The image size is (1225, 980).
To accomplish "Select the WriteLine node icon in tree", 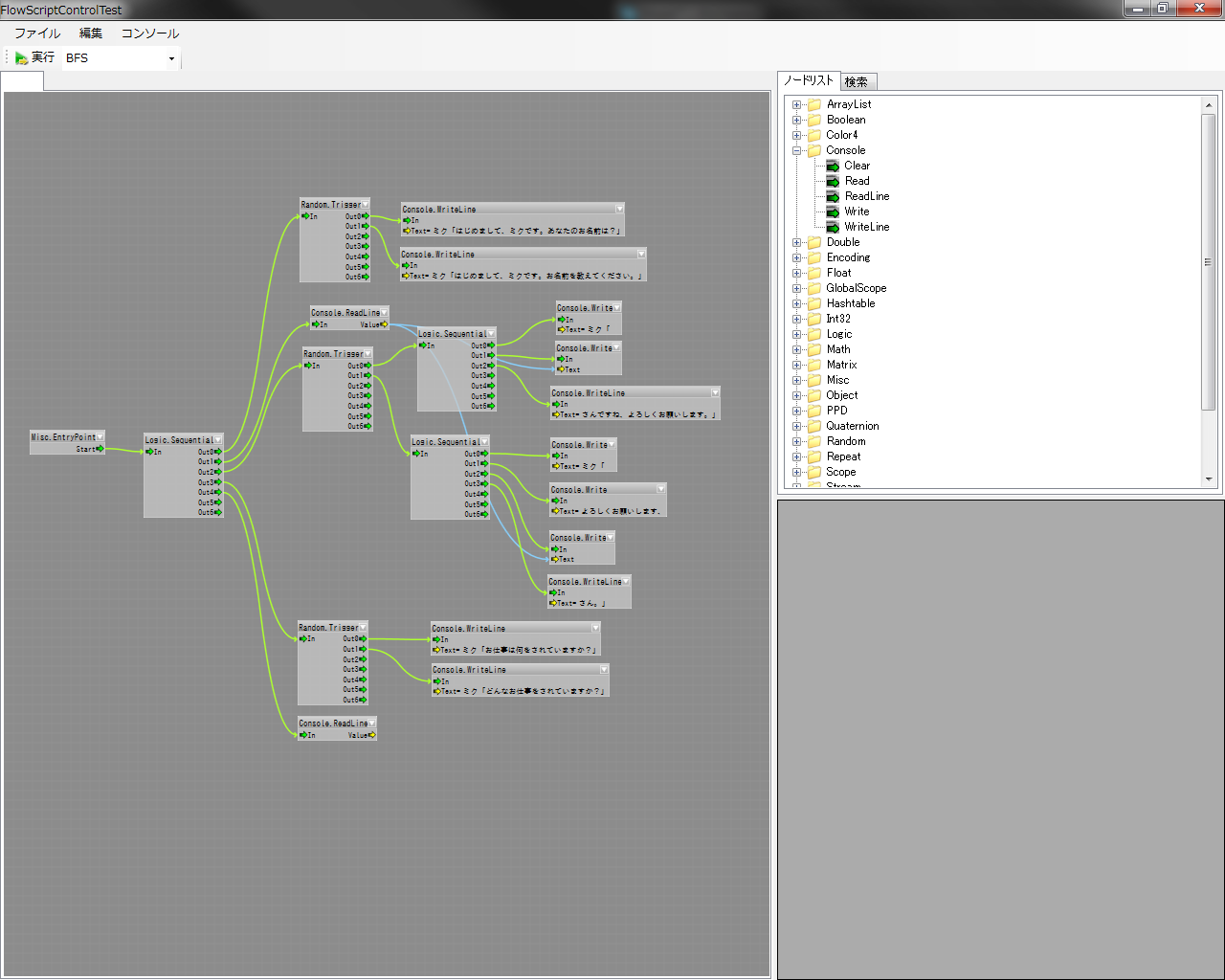I will coord(833,227).
